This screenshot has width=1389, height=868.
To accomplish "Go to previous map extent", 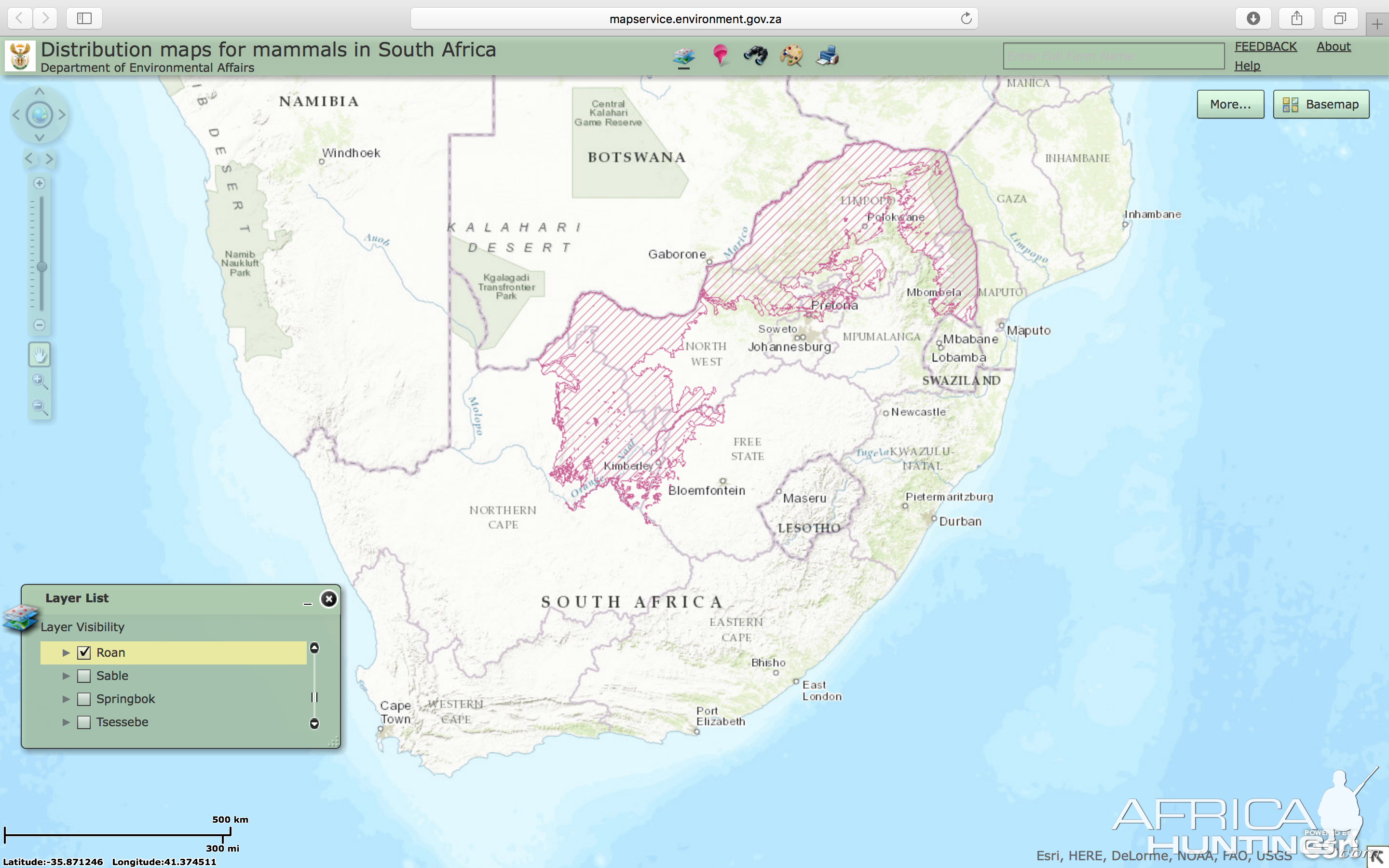I will point(29,159).
